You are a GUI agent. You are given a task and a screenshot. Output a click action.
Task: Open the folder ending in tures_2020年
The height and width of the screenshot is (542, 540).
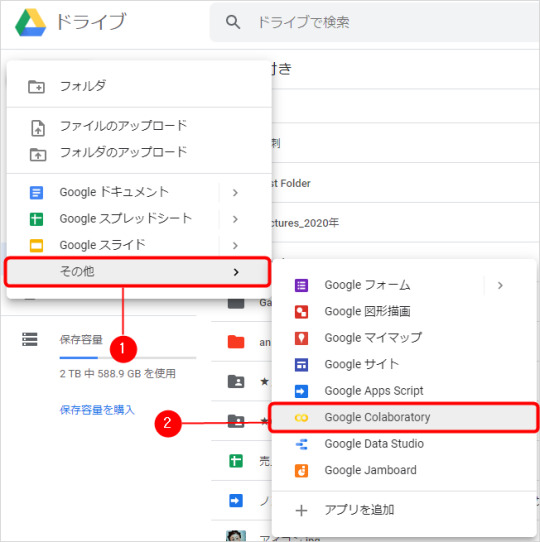coord(305,223)
